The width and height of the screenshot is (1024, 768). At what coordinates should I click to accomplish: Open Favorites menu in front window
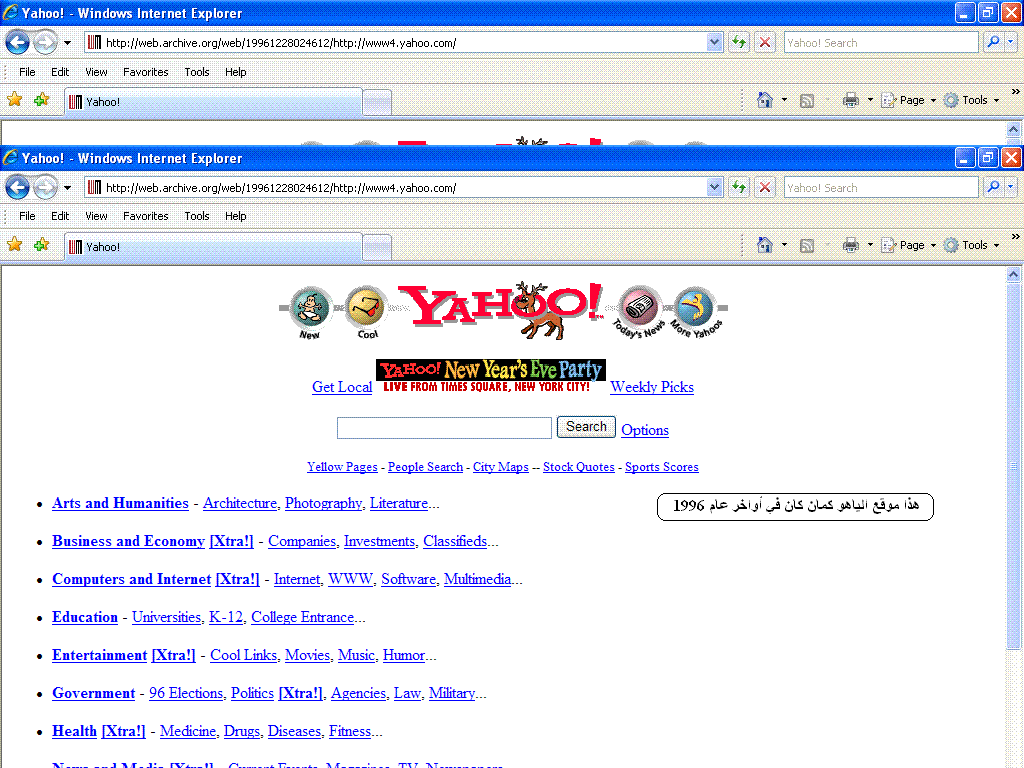click(x=146, y=216)
